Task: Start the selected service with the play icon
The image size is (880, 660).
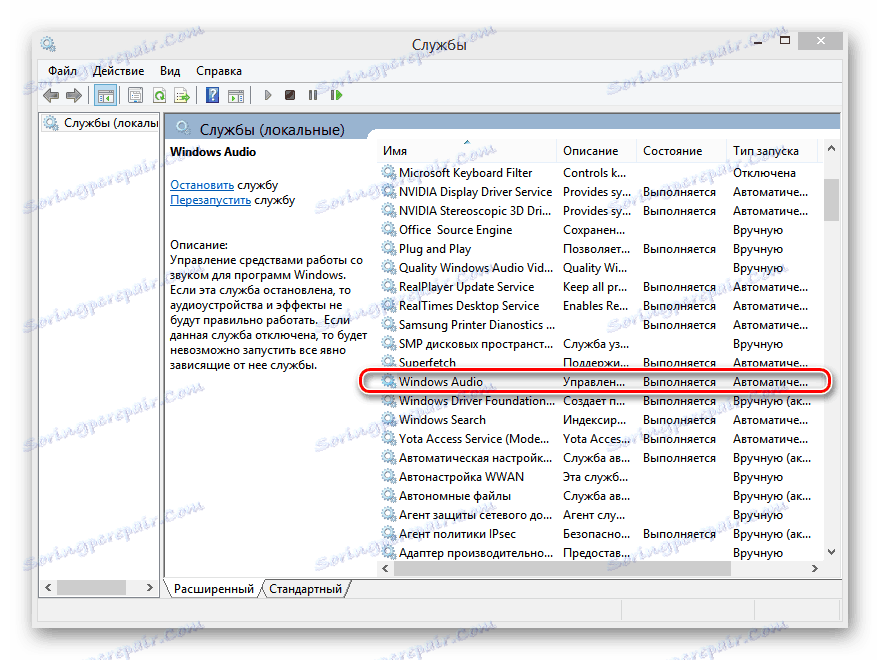Action: [266, 95]
